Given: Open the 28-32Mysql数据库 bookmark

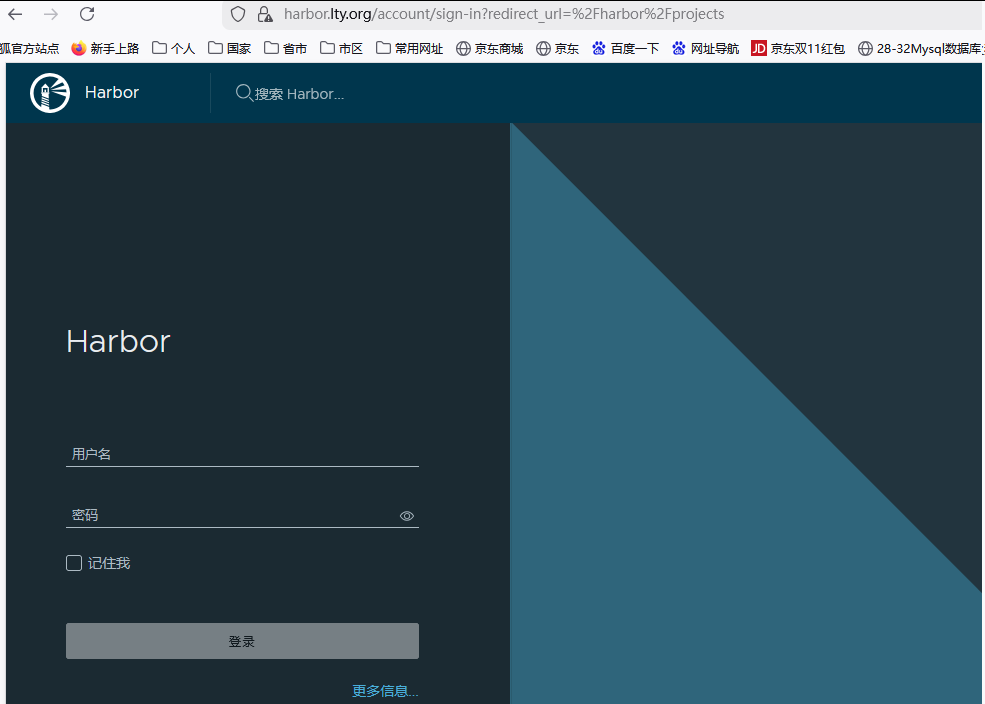Looking at the screenshot, I should pos(920,48).
